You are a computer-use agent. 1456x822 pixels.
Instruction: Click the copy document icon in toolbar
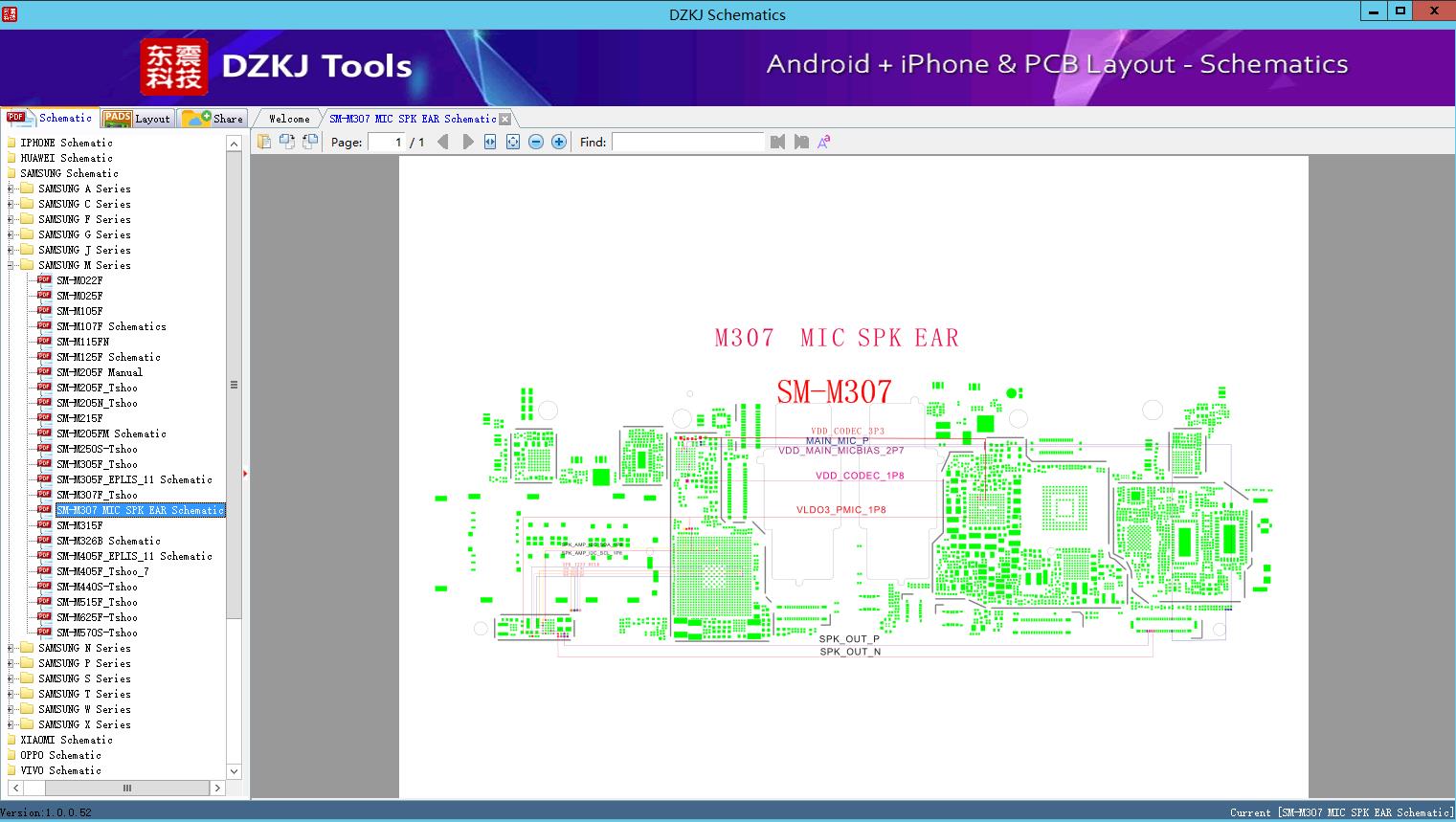(264, 142)
